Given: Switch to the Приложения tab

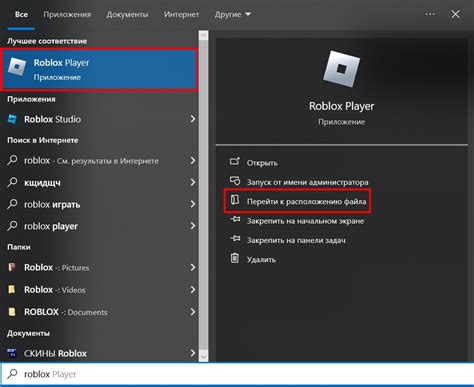Looking at the screenshot, I should point(67,15).
